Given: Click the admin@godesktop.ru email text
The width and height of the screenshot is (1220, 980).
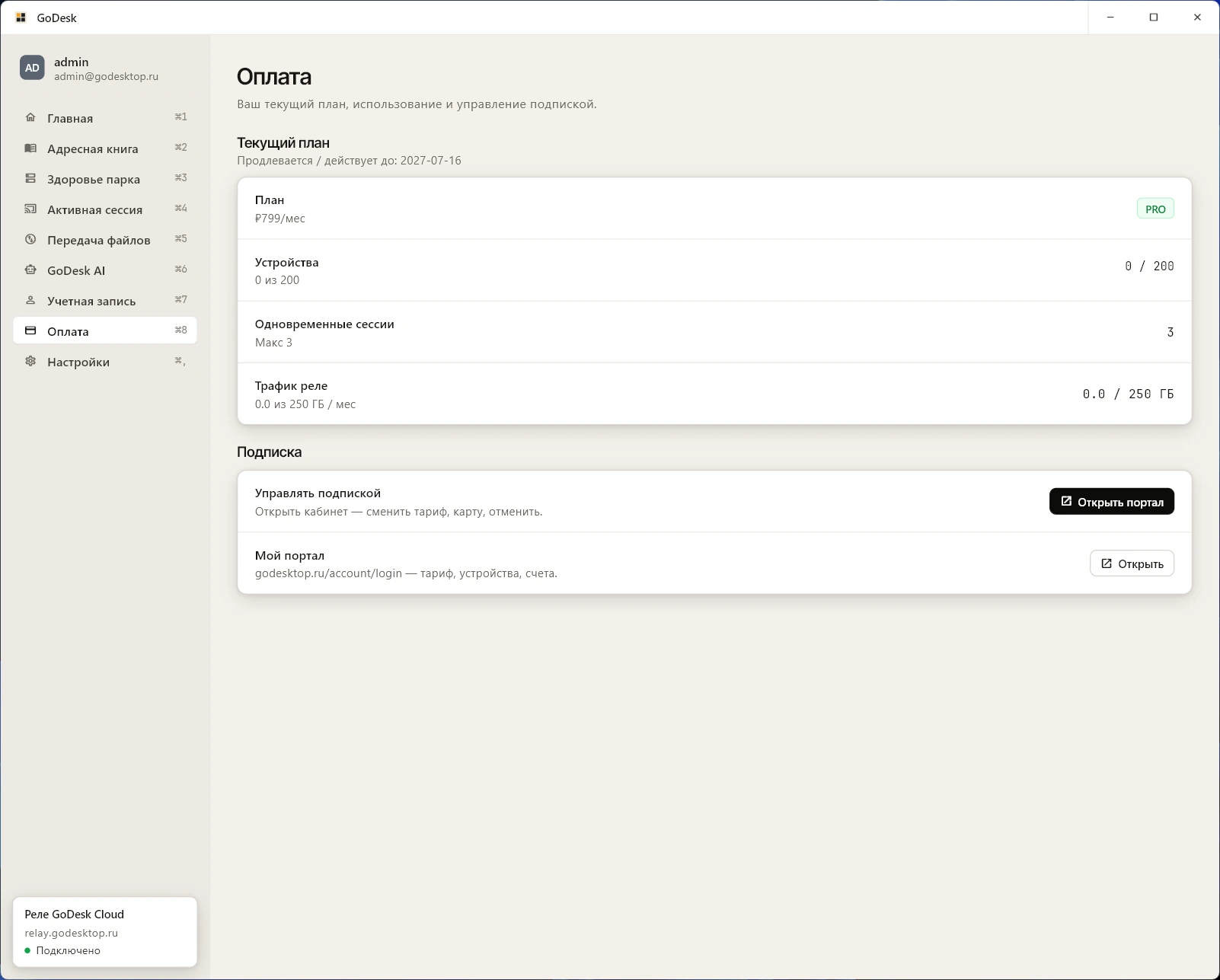Looking at the screenshot, I should click(106, 76).
